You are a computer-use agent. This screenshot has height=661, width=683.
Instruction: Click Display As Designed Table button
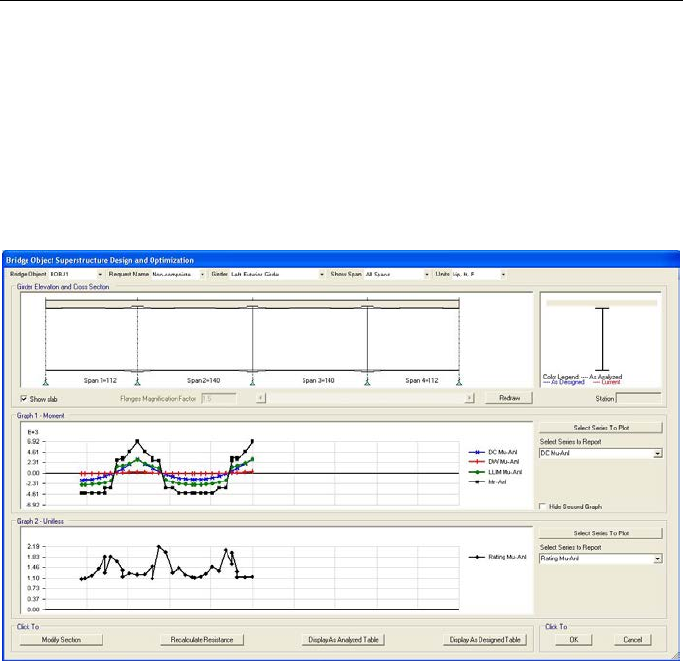485,640
